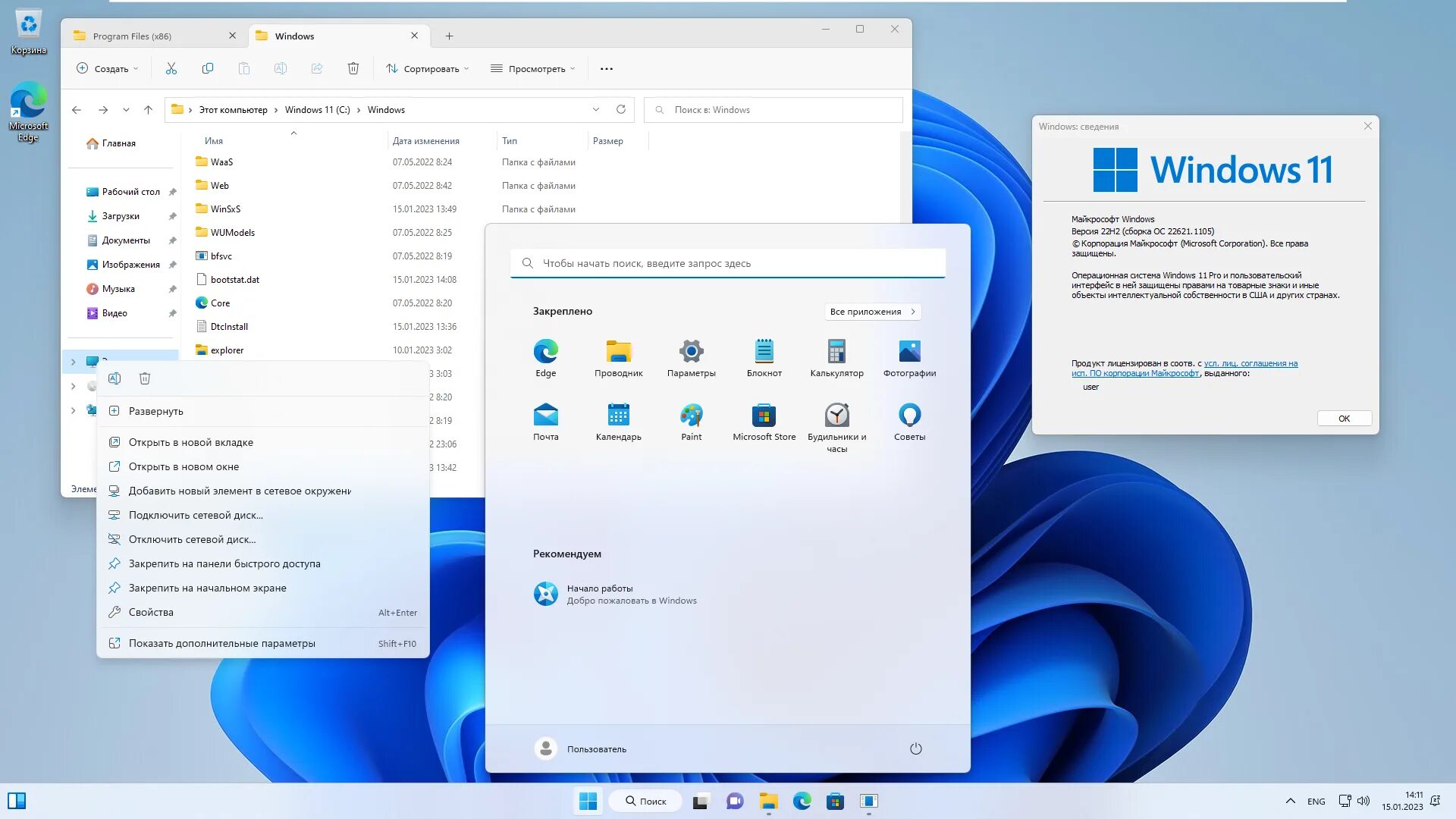The height and width of the screenshot is (819, 1456).
Task: Switch to Program Files (x86) tab
Action: pyautogui.click(x=133, y=36)
